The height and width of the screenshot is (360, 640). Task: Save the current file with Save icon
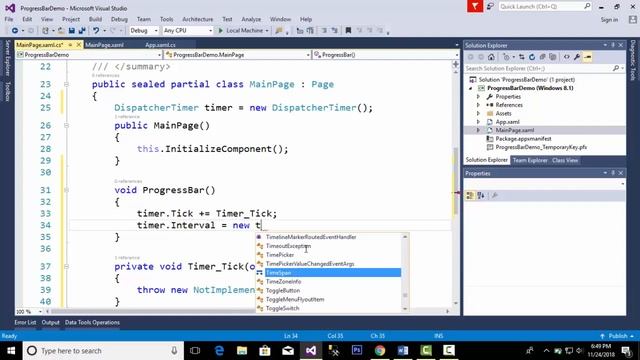(71, 31)
